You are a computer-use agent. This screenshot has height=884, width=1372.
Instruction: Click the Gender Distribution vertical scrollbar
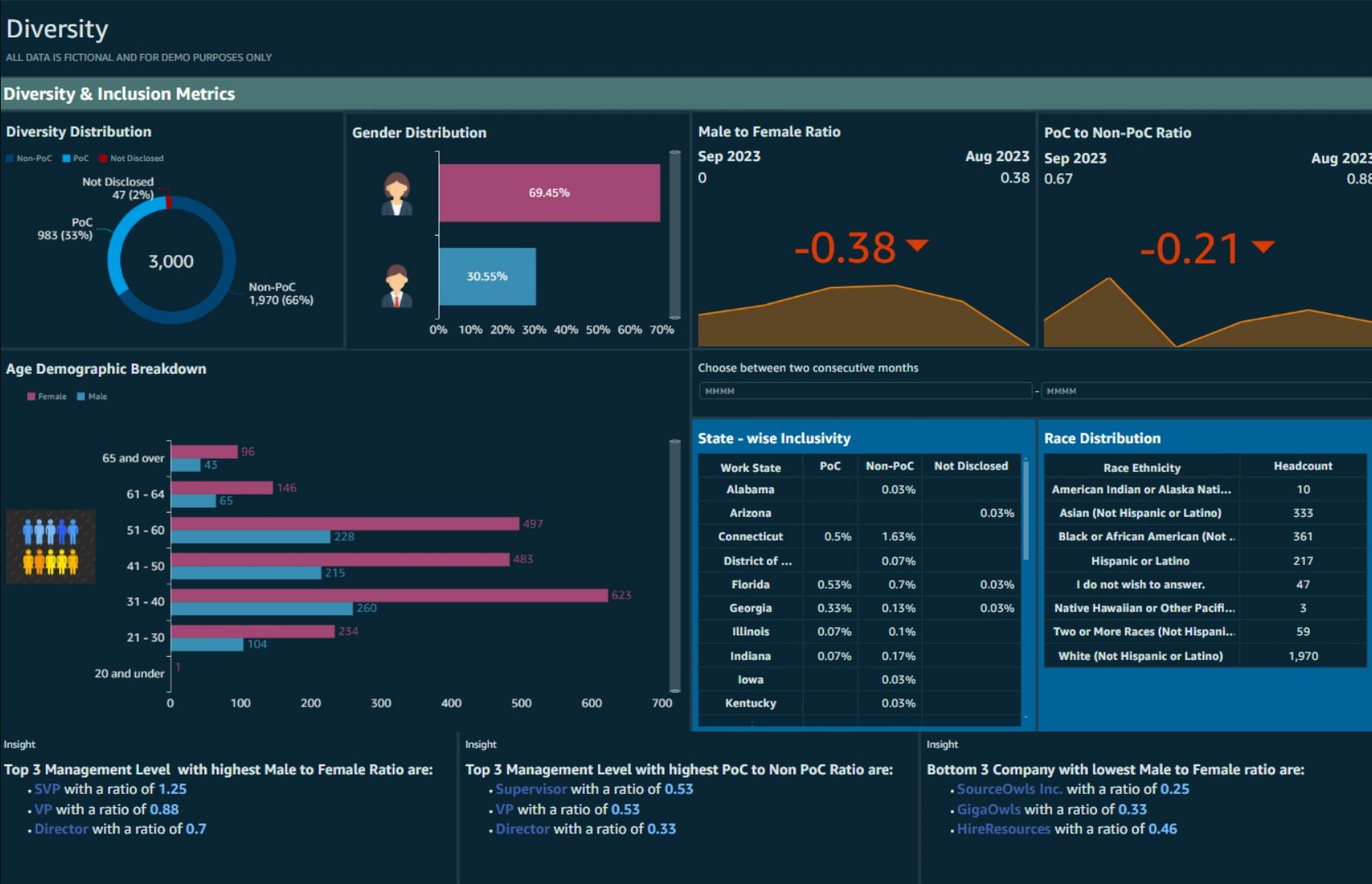675,234
